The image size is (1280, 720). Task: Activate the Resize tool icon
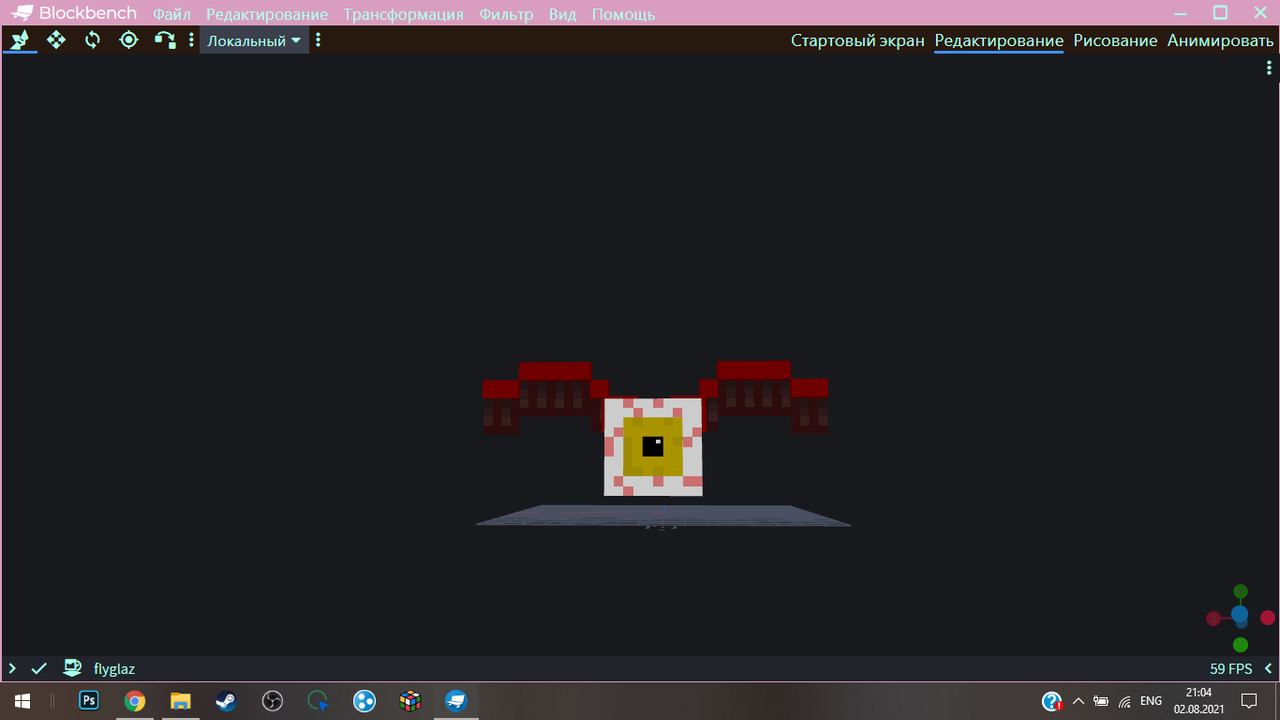[56, 40]
